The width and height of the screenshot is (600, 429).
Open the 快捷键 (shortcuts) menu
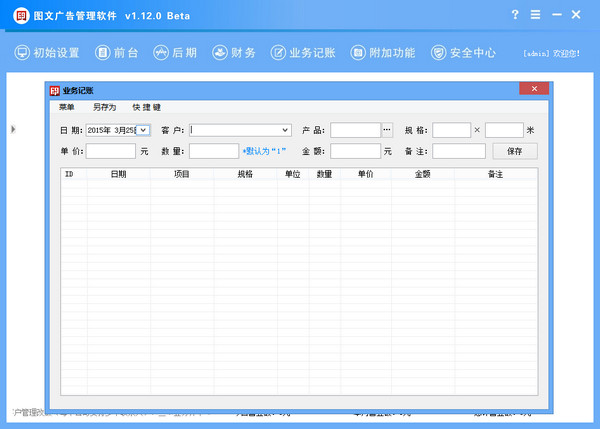(x=146, y=107)
